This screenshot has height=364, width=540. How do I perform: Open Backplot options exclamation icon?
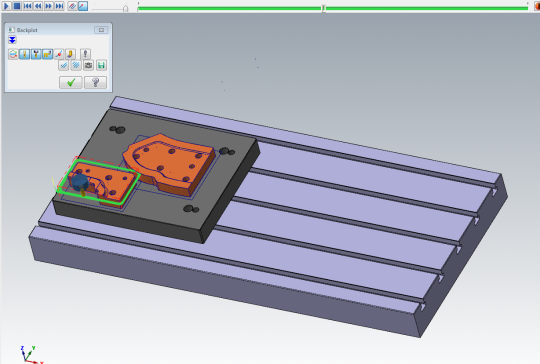85,54
